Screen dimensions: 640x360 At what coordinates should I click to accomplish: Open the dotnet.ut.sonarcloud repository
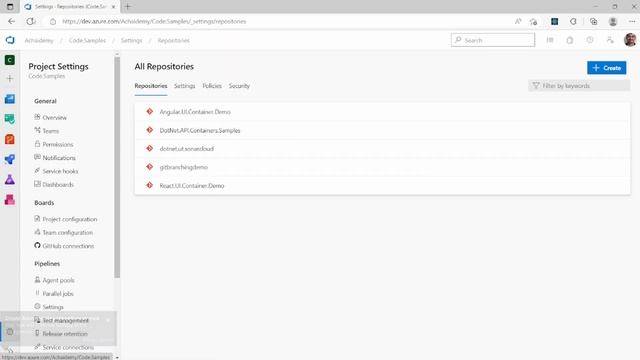tap(187, 149)
